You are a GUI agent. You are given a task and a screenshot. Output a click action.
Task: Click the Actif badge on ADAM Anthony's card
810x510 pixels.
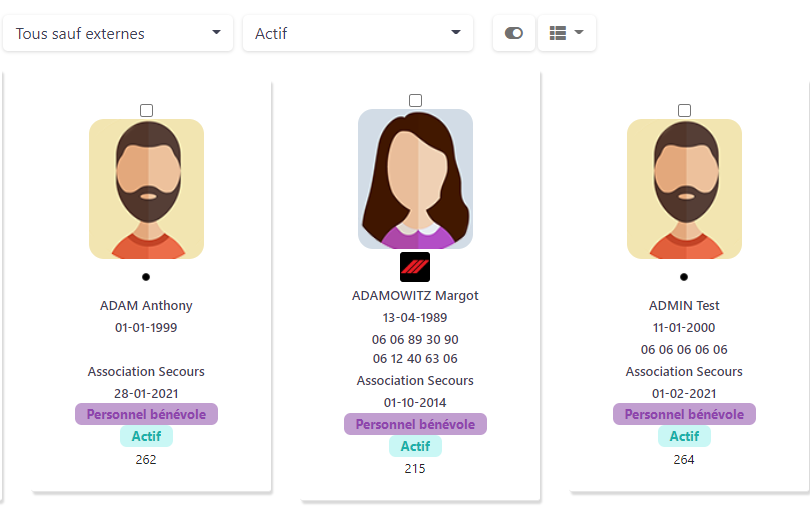(146, 436)
